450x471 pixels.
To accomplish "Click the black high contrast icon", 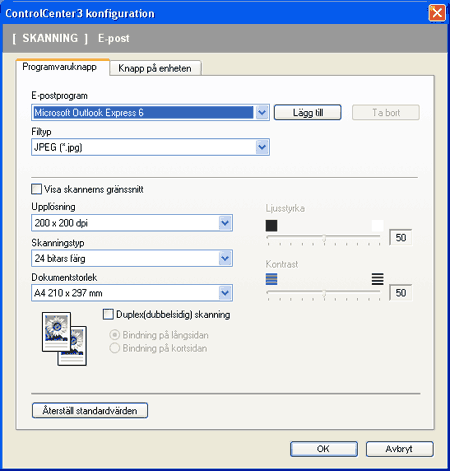I will pos(377,279).
